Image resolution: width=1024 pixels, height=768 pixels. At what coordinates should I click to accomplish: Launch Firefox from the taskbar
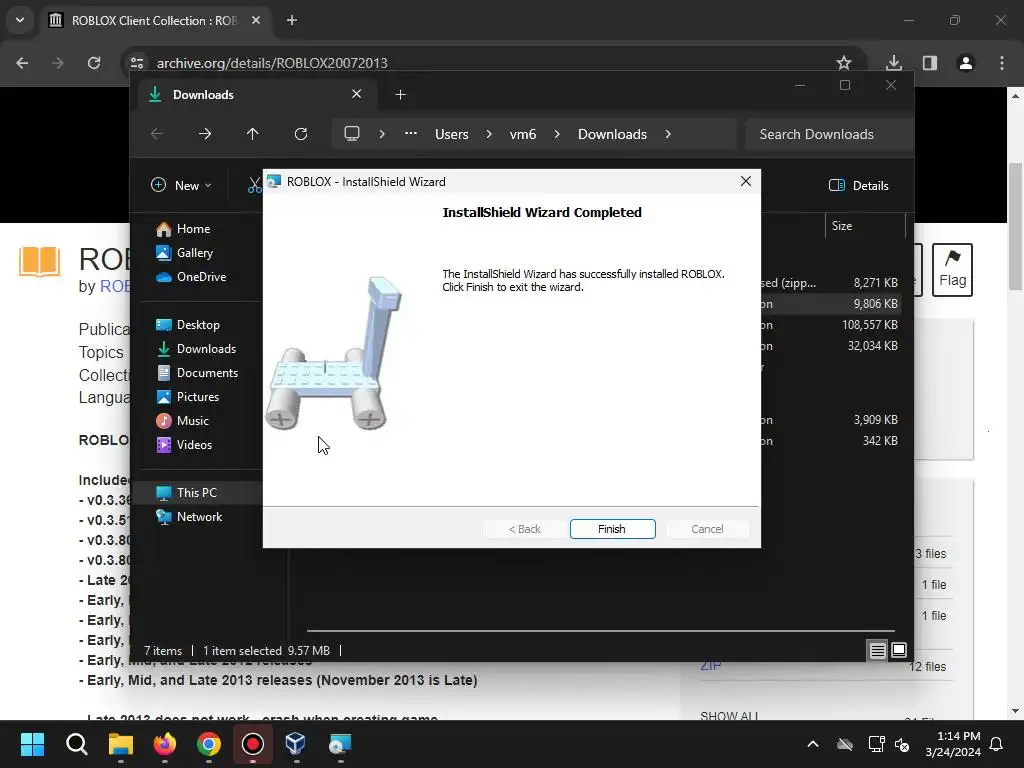click(x=165, y=744)
